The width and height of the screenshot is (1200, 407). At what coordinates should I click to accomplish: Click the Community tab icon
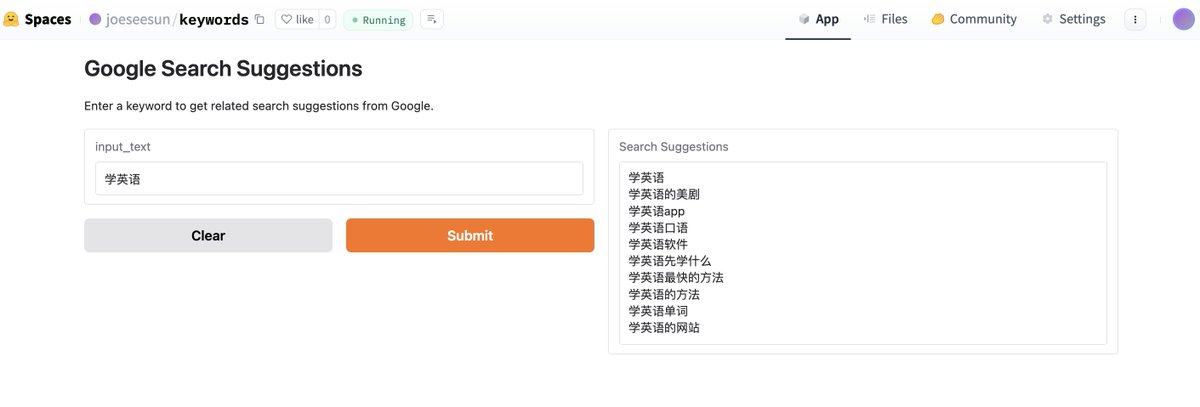(938, 19)
